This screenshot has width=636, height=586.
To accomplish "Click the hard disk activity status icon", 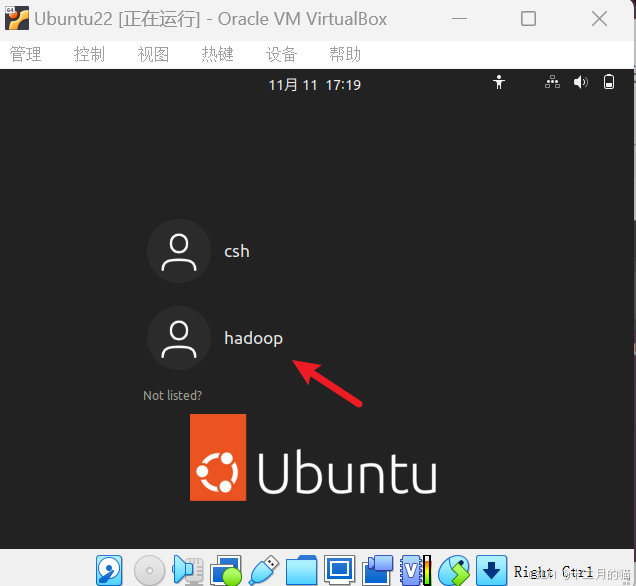I will 109,570.
